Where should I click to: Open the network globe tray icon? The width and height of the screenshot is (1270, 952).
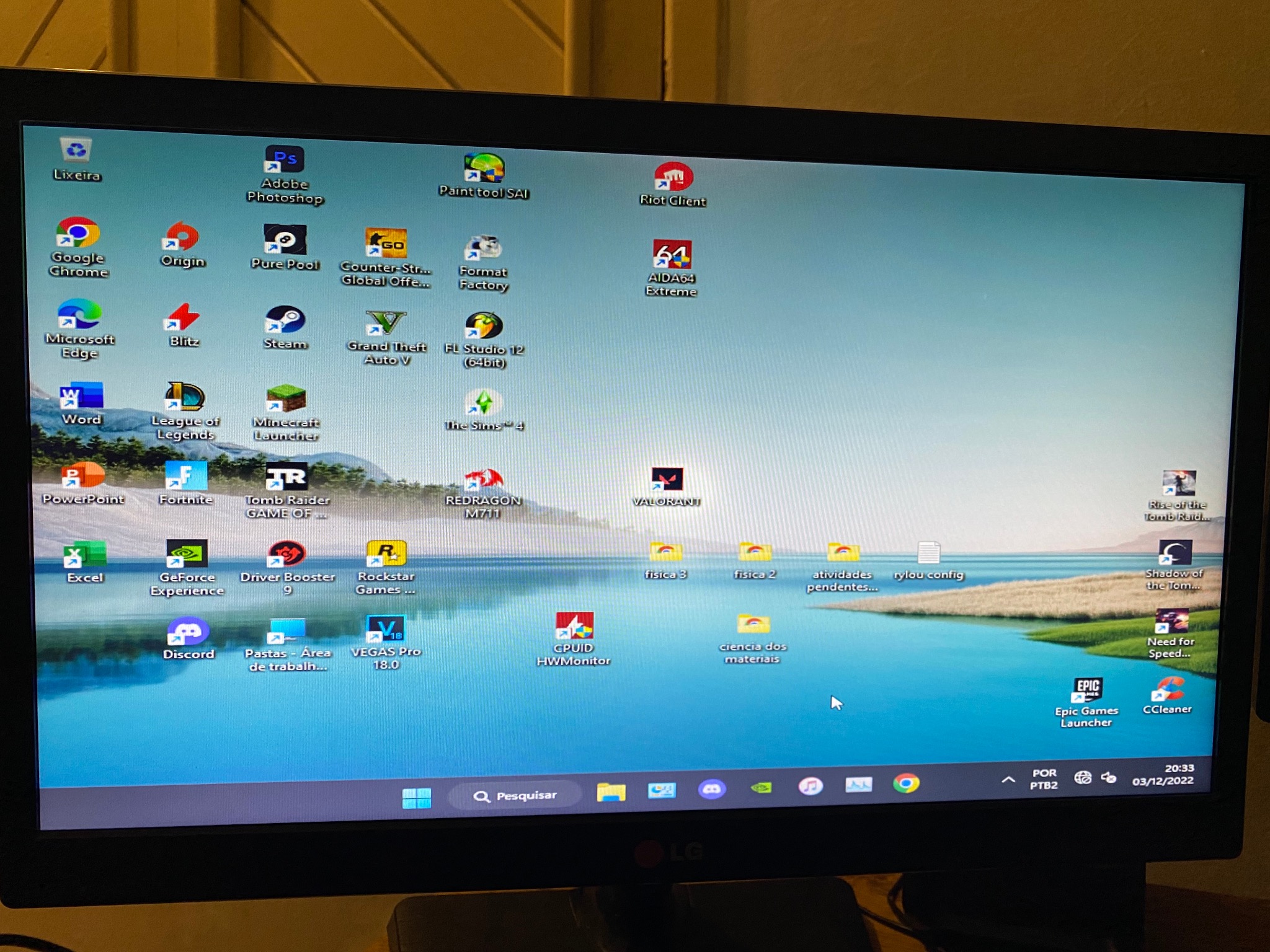(1083, 777)
